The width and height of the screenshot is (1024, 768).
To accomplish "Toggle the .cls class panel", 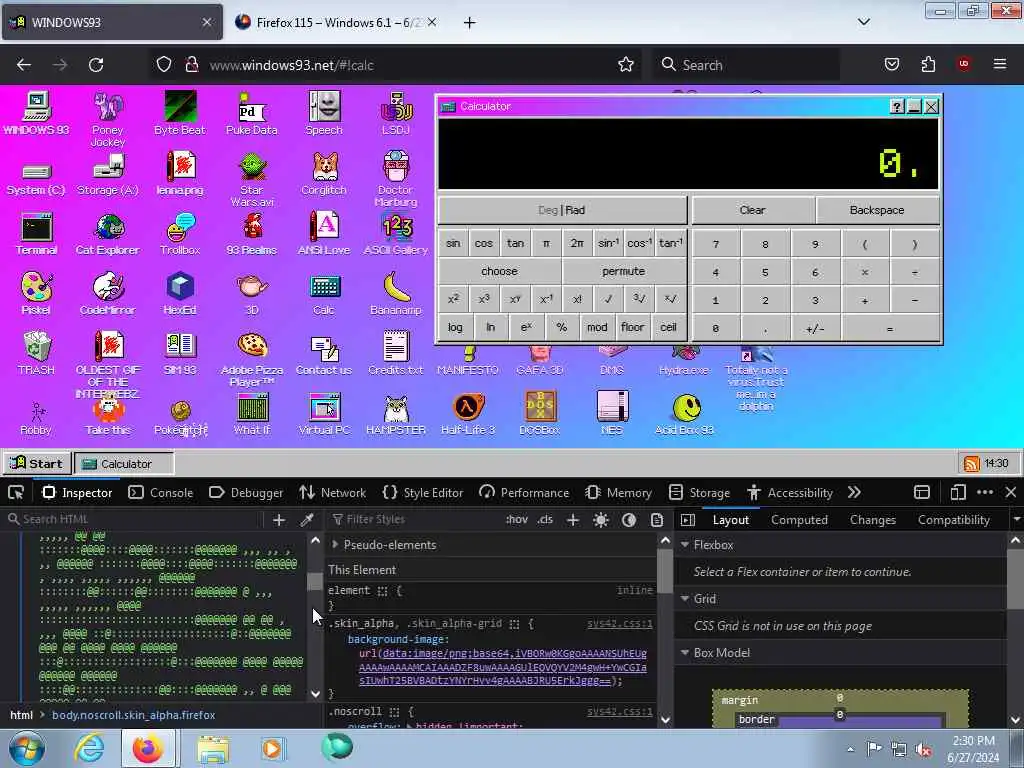I will [x=545, y=520].
